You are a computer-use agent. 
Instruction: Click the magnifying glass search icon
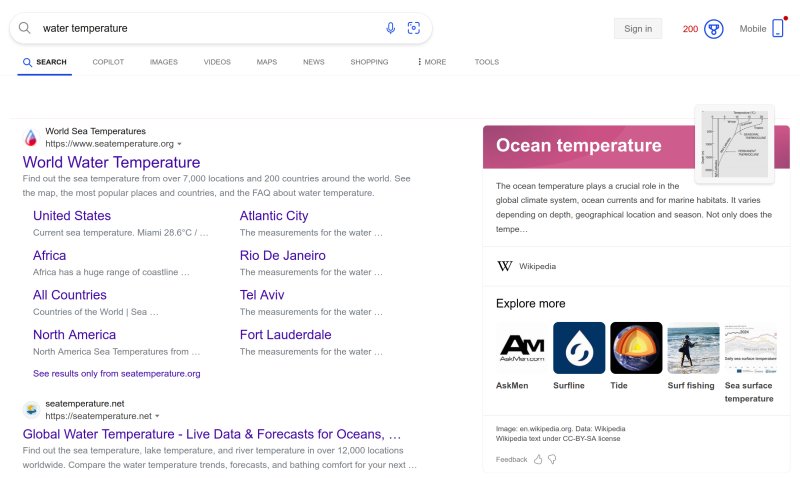(25, 28)
